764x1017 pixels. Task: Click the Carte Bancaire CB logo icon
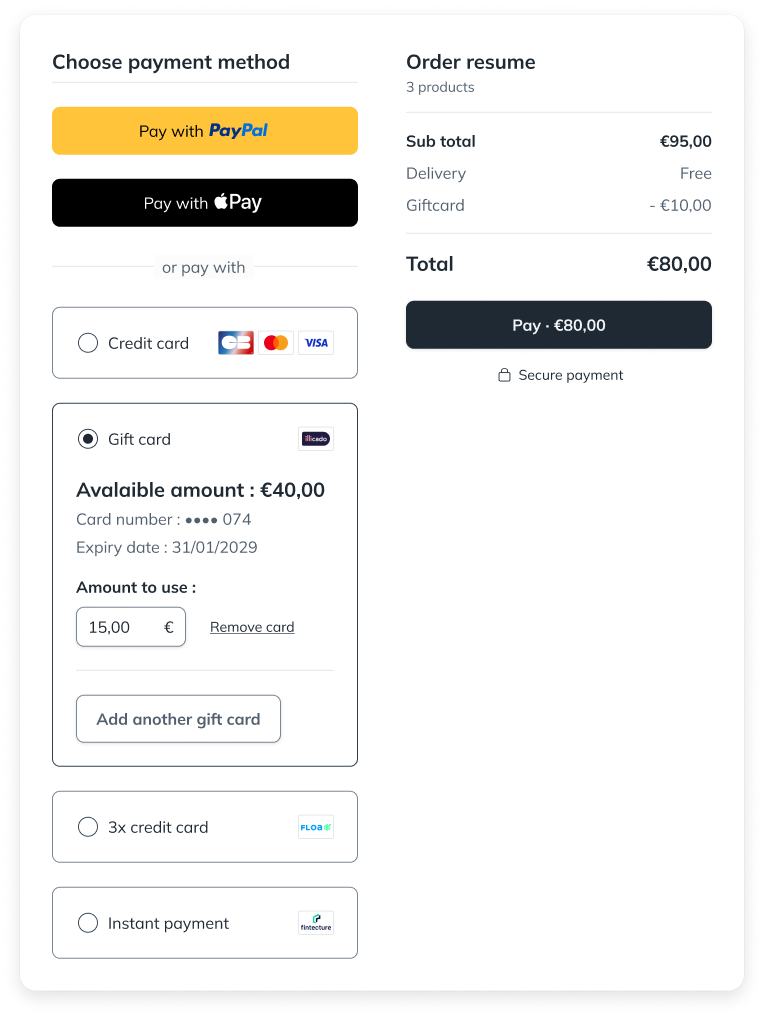[x=236, y=343]
